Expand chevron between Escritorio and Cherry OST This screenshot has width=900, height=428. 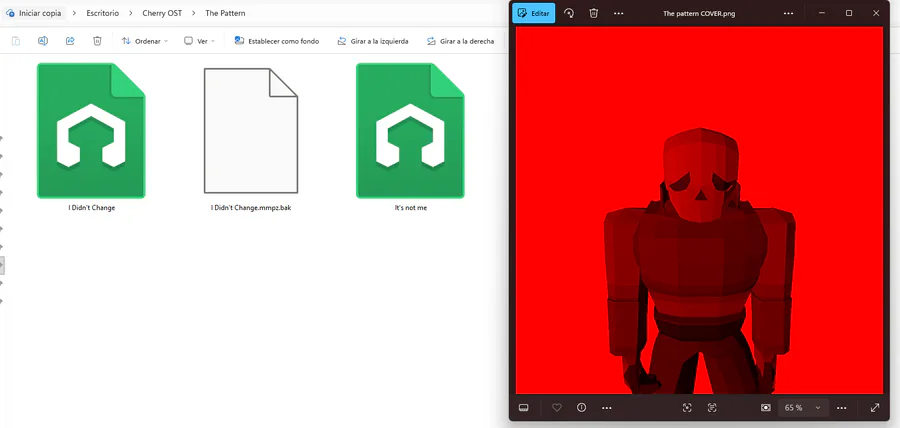pyautogui.click(x=131, y=13)
